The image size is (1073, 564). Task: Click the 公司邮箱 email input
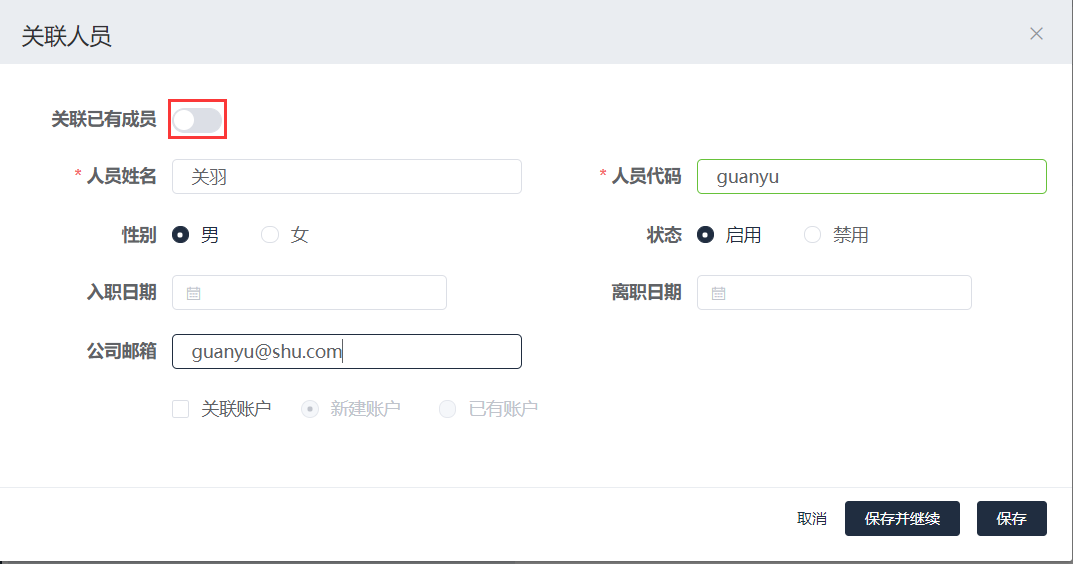[347, 351]
